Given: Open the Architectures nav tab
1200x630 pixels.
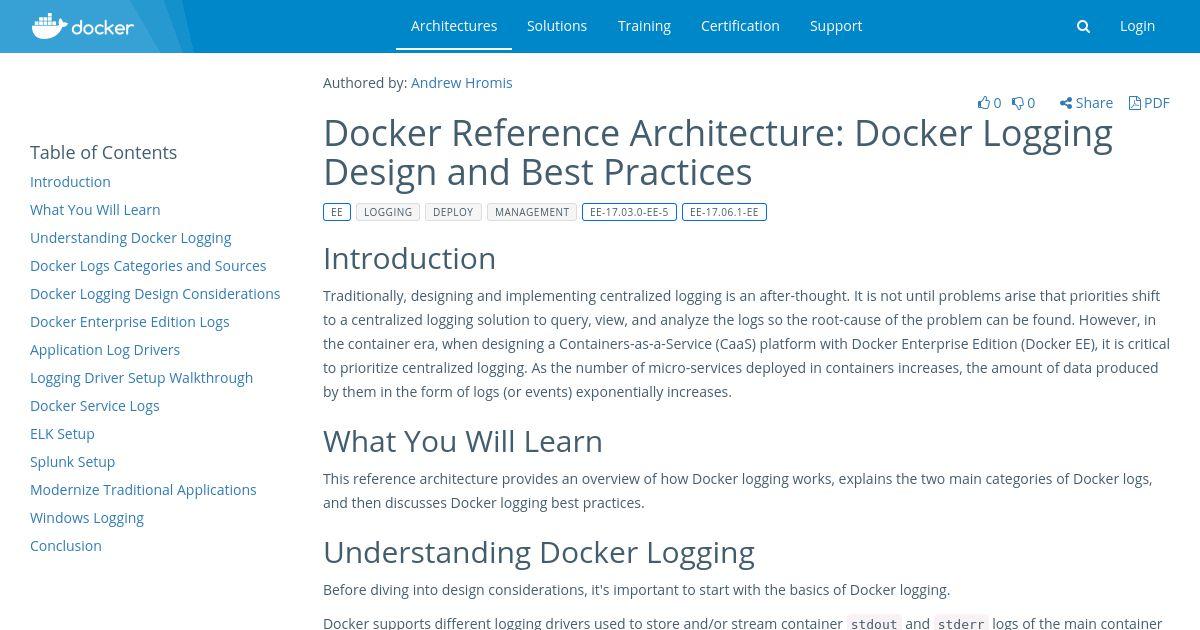Looking at the screenshot, I should click(454, 26).
